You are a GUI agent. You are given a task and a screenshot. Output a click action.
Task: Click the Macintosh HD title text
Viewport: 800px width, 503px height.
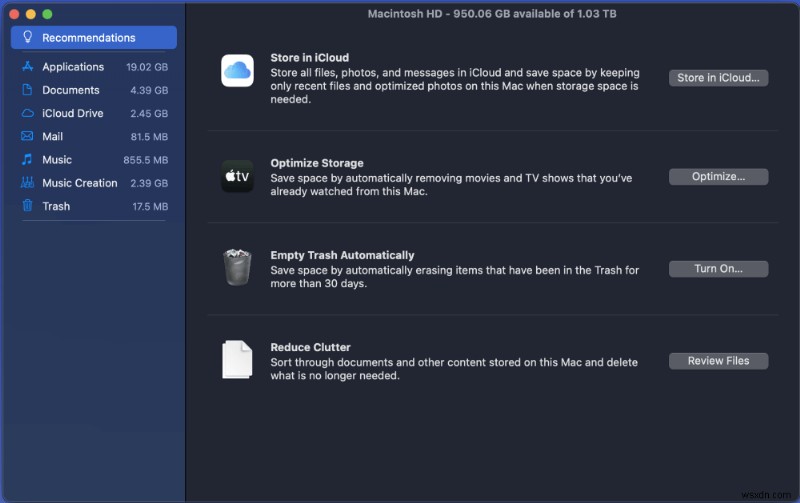click(x=492, y=14)
